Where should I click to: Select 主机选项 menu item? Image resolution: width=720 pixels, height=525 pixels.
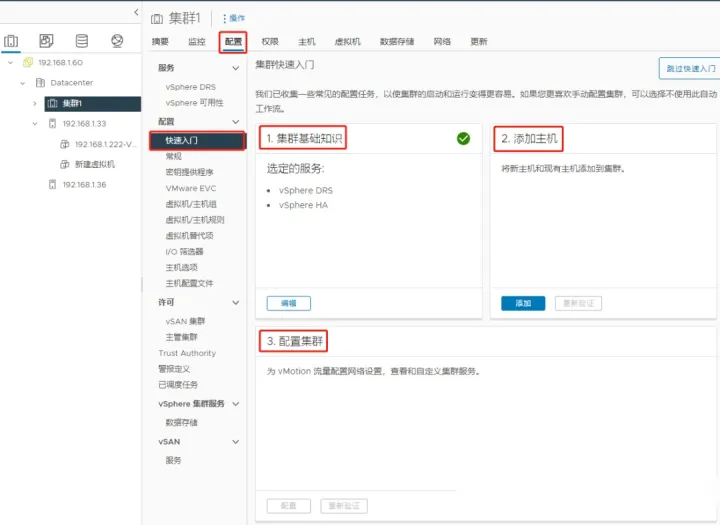181,267
